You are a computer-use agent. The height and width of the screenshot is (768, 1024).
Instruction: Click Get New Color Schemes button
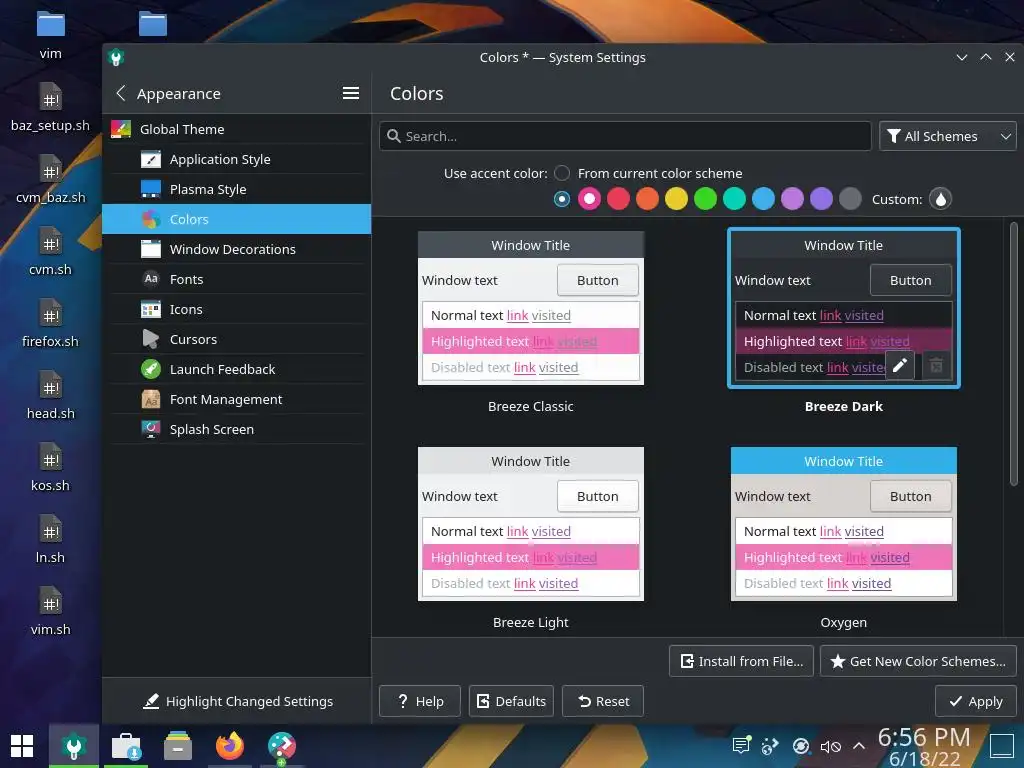pyautogui.click(x=918, y=661)
